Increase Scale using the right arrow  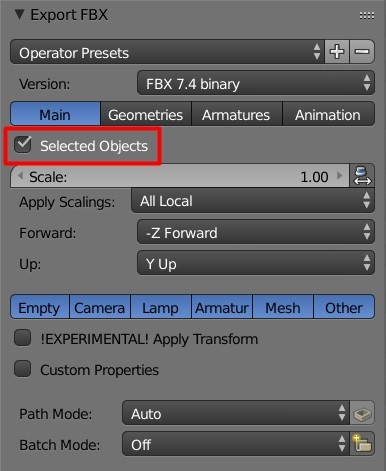click(x=340, y=176)
